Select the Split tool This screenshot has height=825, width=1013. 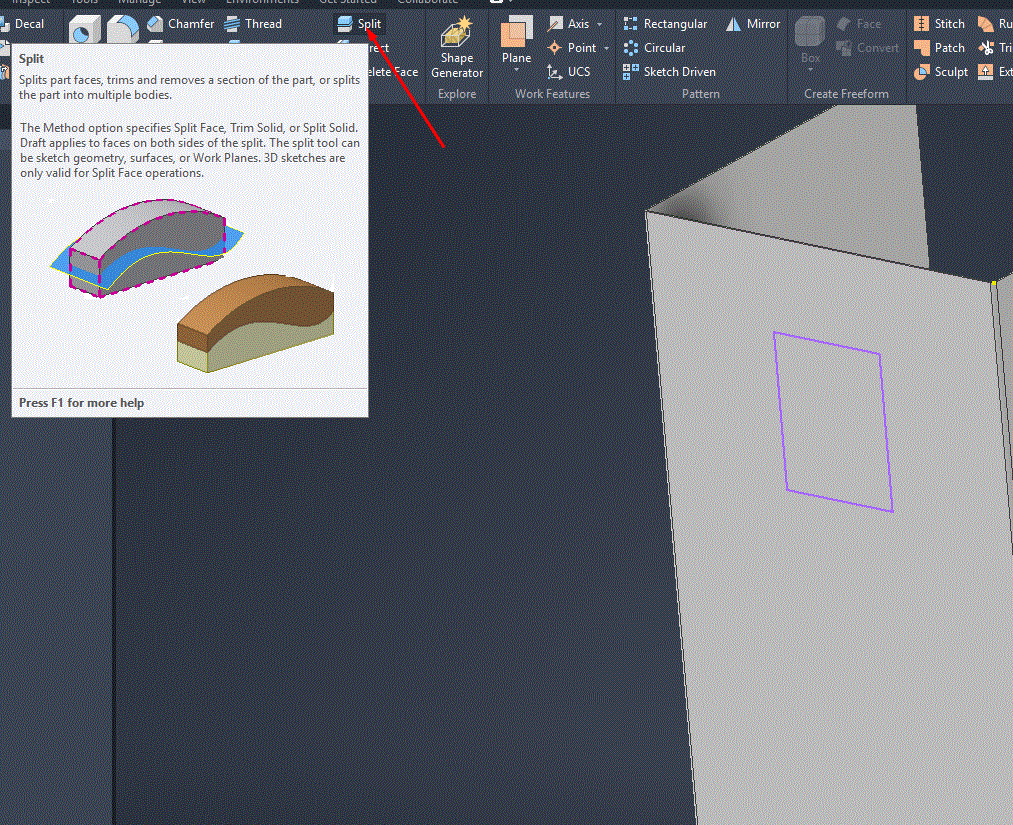(x=359, y=23)
